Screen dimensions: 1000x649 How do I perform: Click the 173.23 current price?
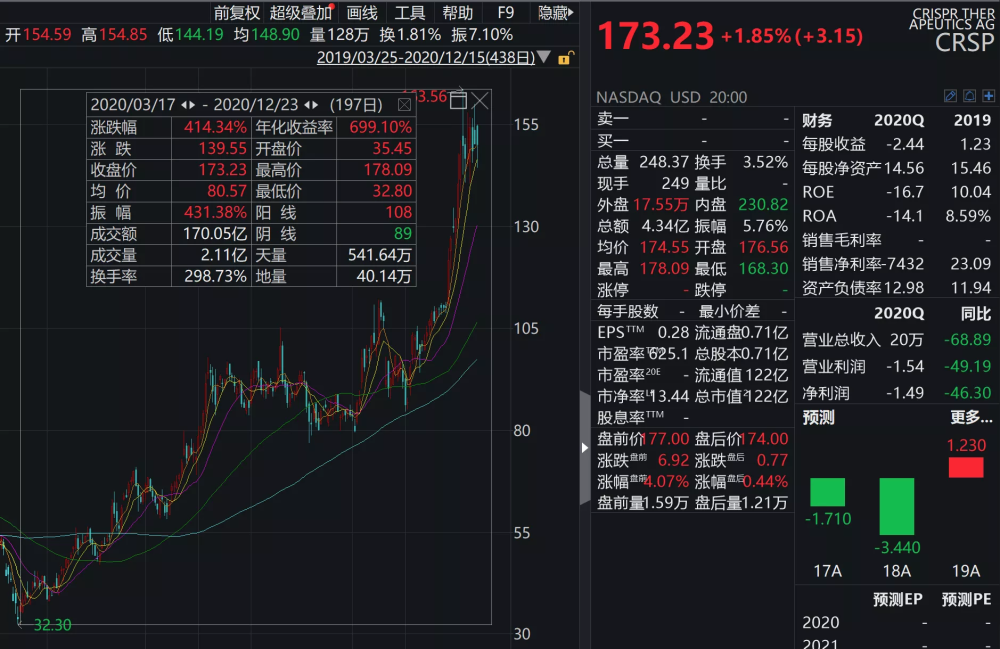click(656, 36)
